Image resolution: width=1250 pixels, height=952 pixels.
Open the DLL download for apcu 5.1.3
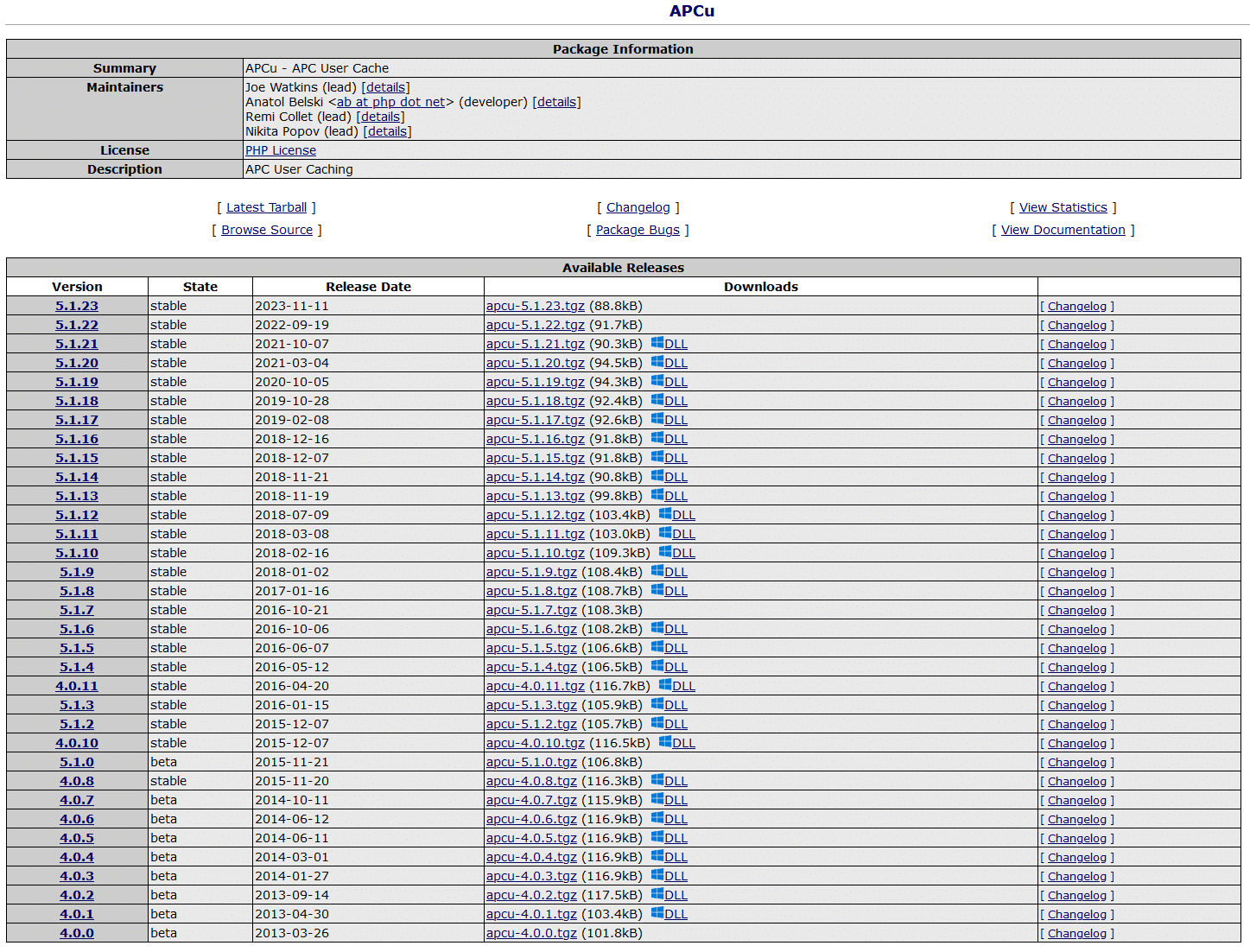pos(669,705)
